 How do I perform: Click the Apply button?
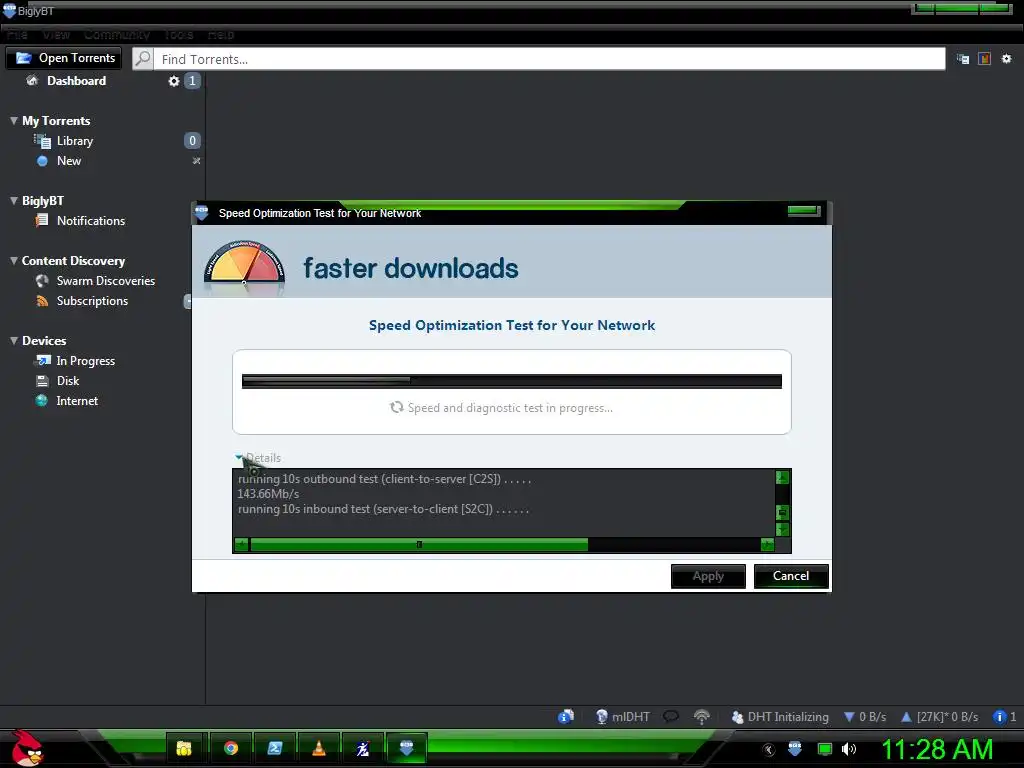coord(708,576)
